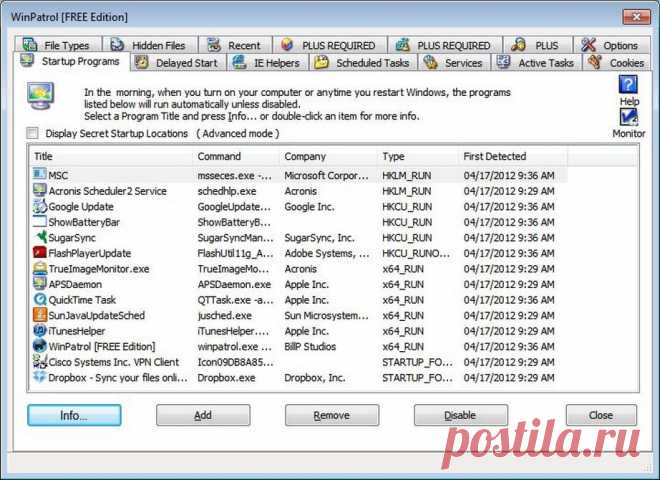The height and width of the screenshot is (480, 660).
Task: Click the Help question mark icon
Action: click(628, 85)
